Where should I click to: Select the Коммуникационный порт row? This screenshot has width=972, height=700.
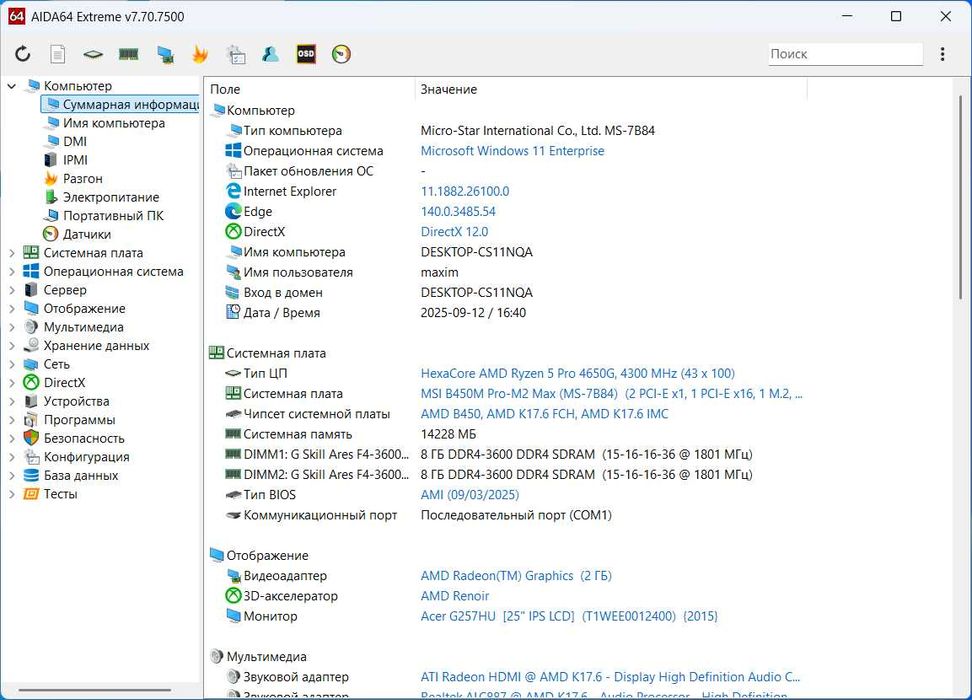click(508, 515)
